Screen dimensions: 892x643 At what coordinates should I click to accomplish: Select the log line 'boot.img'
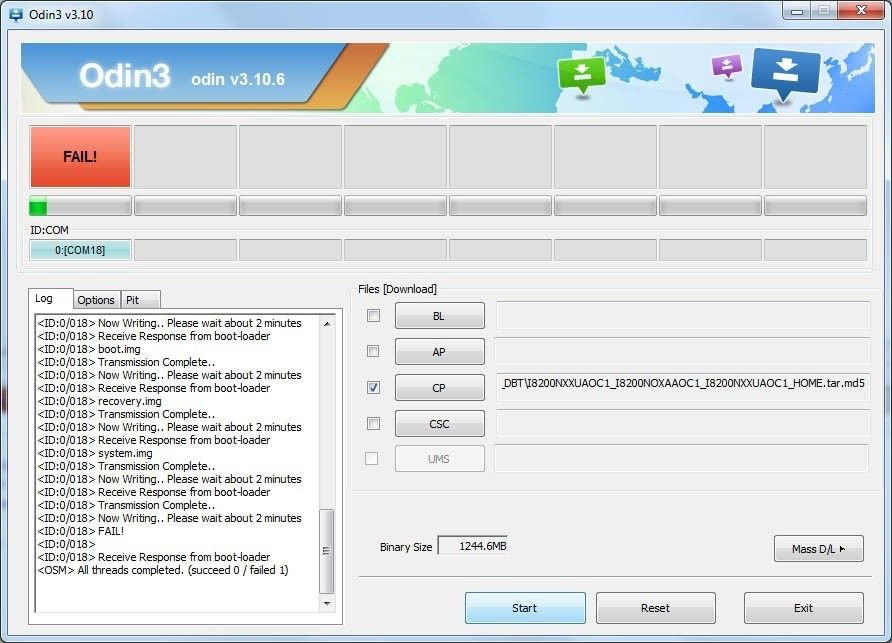[89, 349]
